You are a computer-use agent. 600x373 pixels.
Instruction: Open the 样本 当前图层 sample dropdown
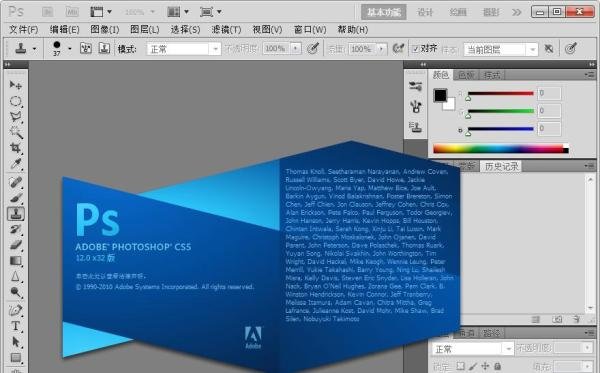click(x=501, y=49)
